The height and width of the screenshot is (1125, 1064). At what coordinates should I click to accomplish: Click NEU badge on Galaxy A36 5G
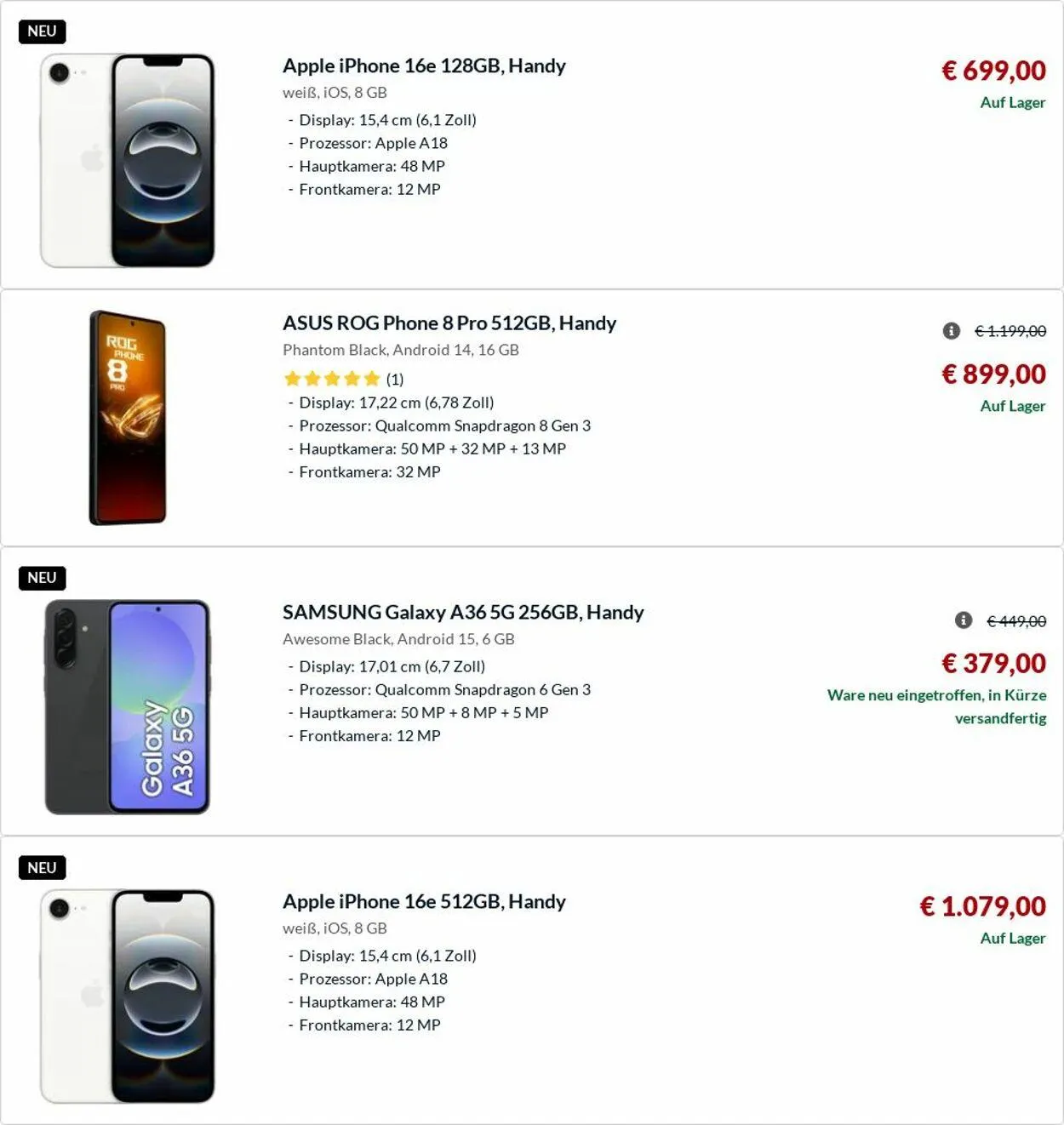[x=42, y=578]
